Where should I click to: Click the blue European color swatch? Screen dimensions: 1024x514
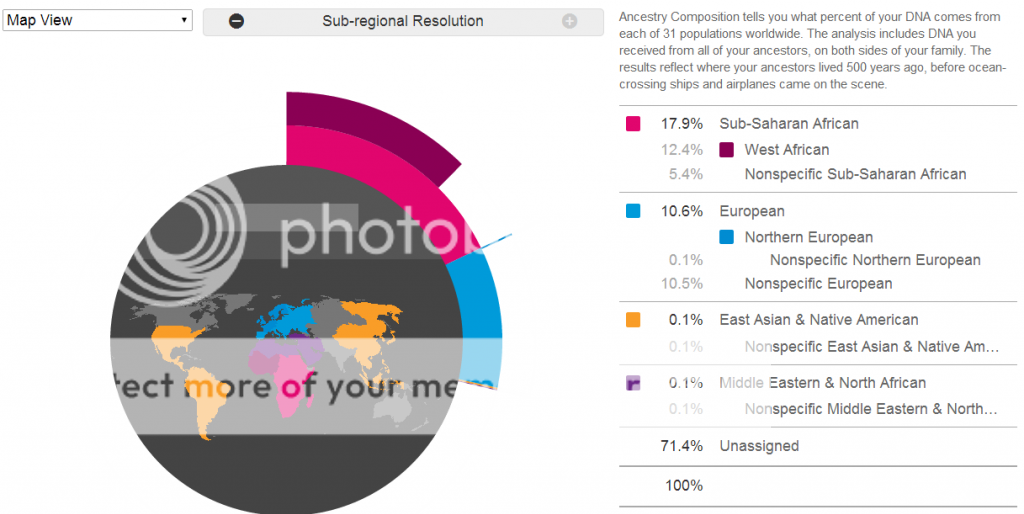tap(633, 211)
